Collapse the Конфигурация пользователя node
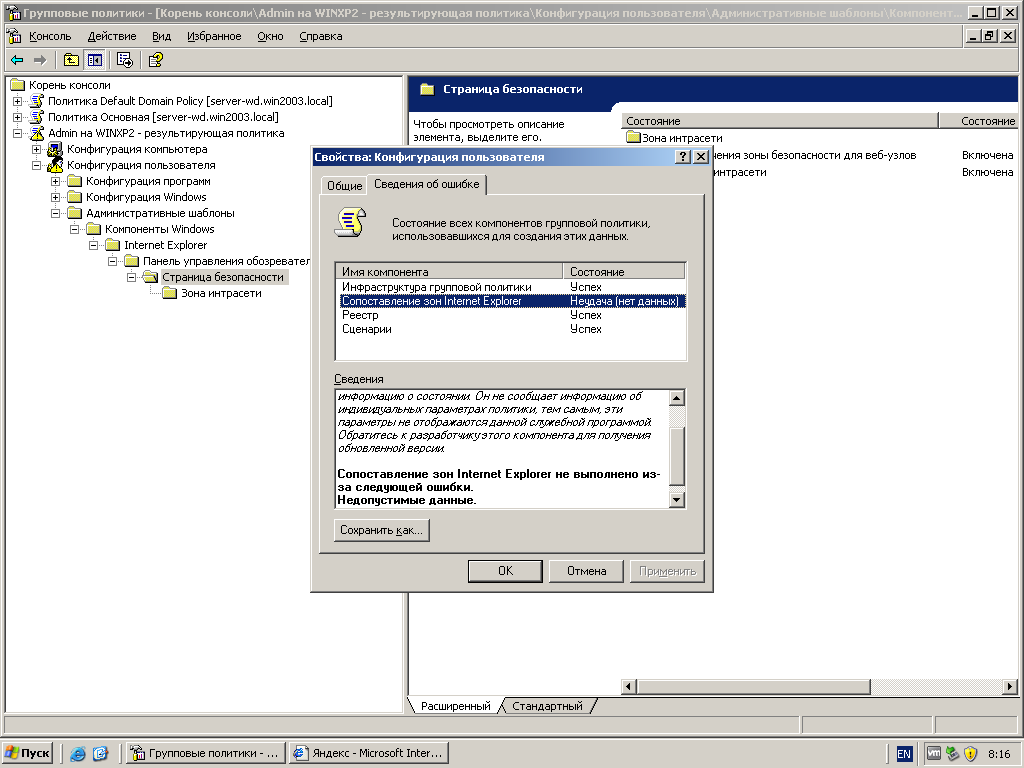1024x768 pixels. [37, 165]
